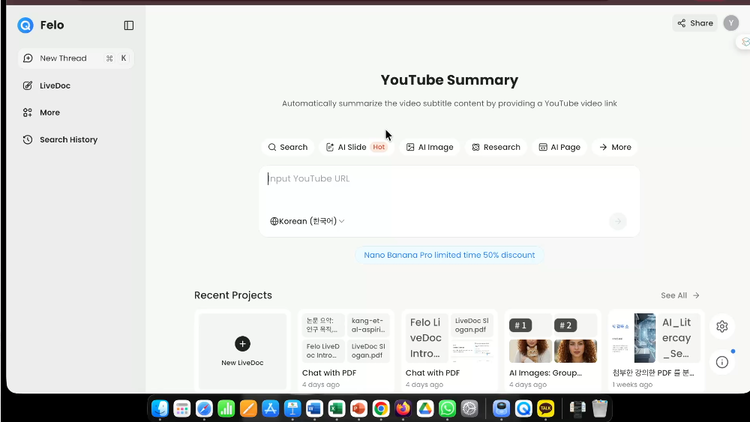Select the AI Image mode tab
Image resolution: width=750 pixels, height=422 pixels.
pyautogui.click(x=430, y=147)
